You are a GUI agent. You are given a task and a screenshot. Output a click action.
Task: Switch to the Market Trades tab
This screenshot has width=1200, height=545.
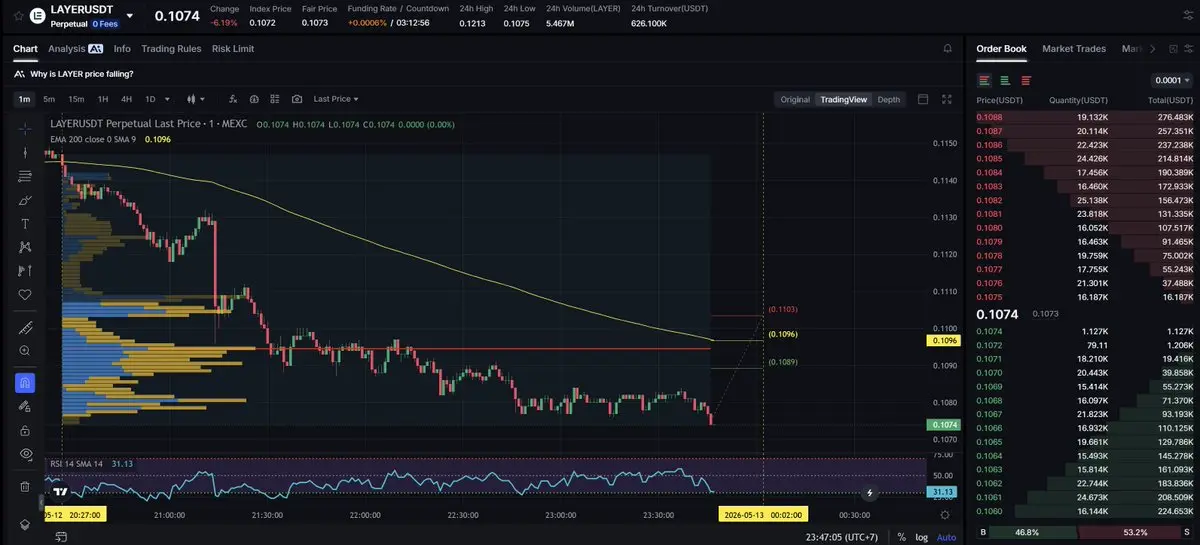tap(1074, 48)
